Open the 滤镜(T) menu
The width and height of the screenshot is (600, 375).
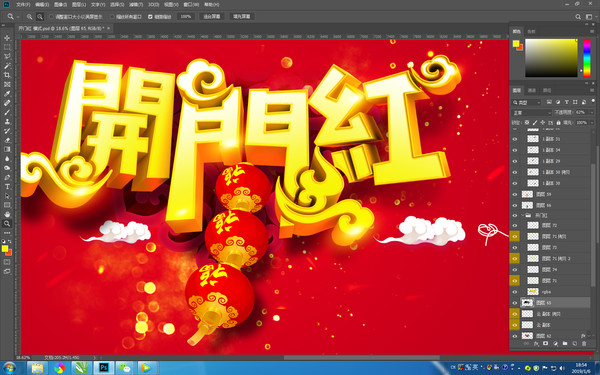point(135,5)
